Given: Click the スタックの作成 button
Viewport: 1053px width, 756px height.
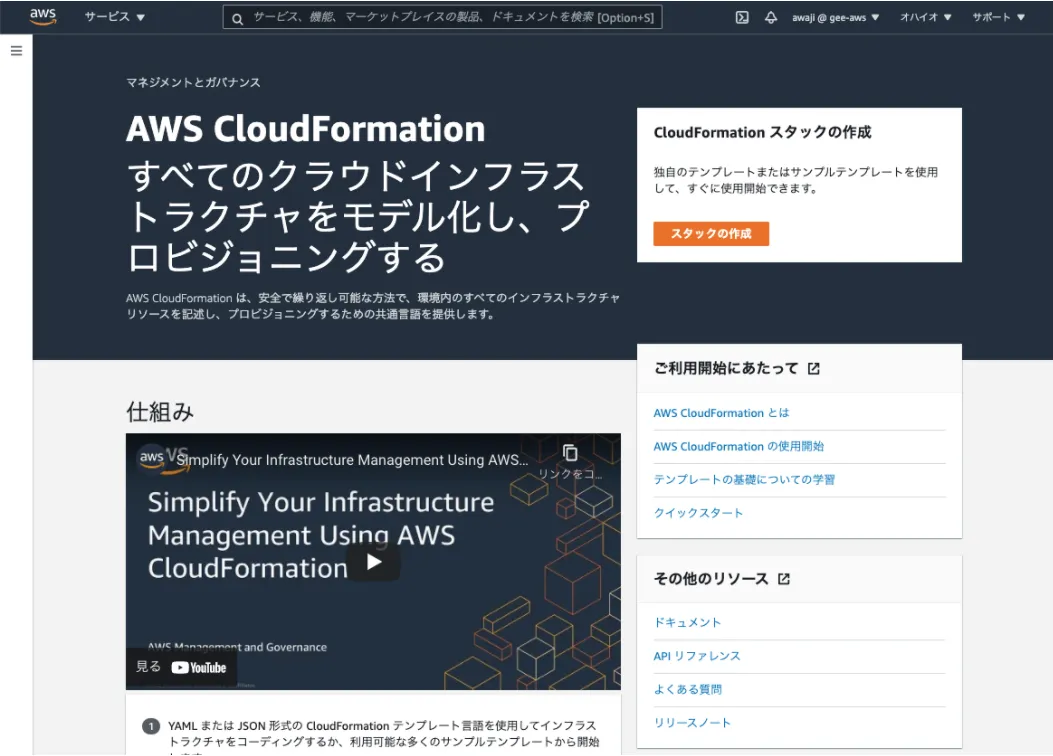Looking at the screenshot, I should click(711, 234).
